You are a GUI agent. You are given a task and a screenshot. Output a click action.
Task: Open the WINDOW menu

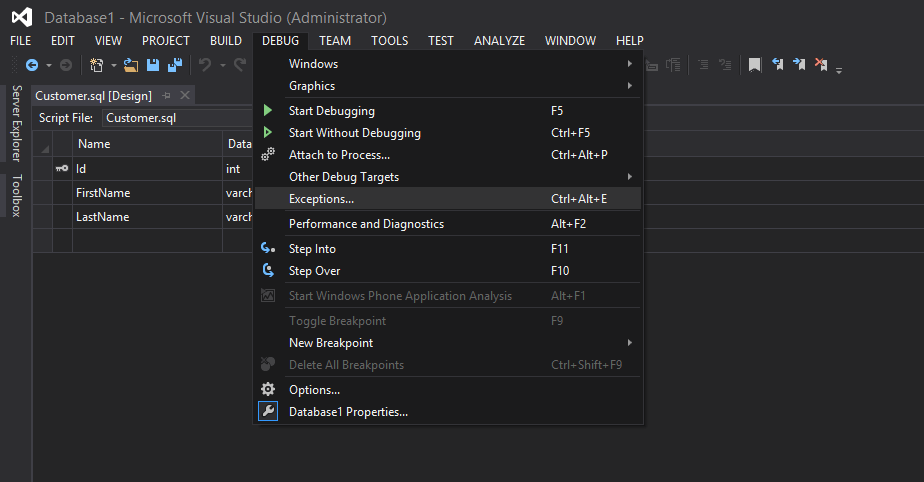point(570,41)
